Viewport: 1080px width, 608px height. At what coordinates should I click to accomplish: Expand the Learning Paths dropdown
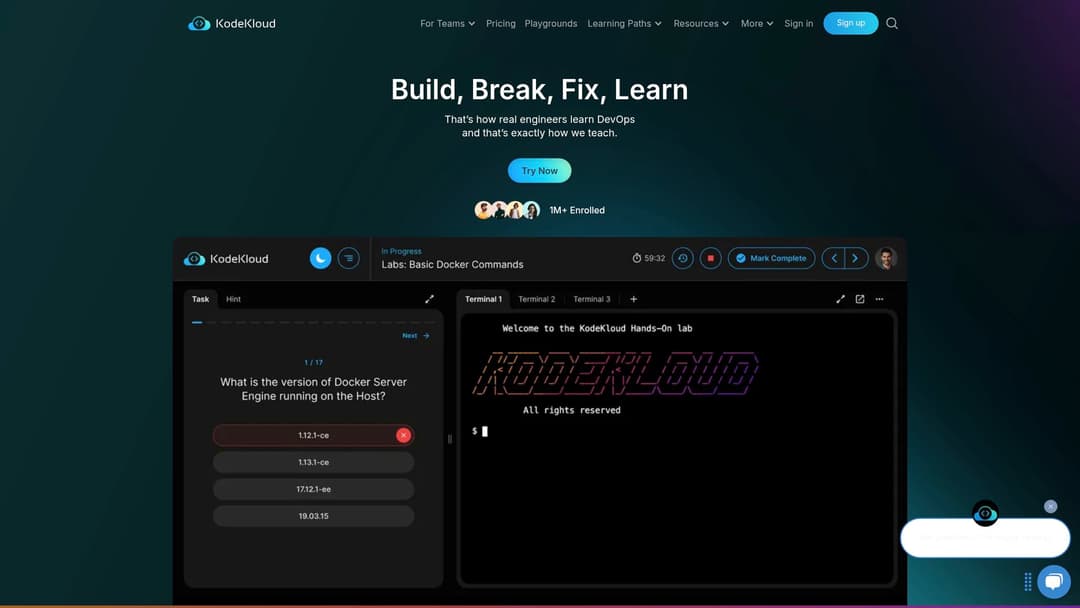[x=625, y=23]
